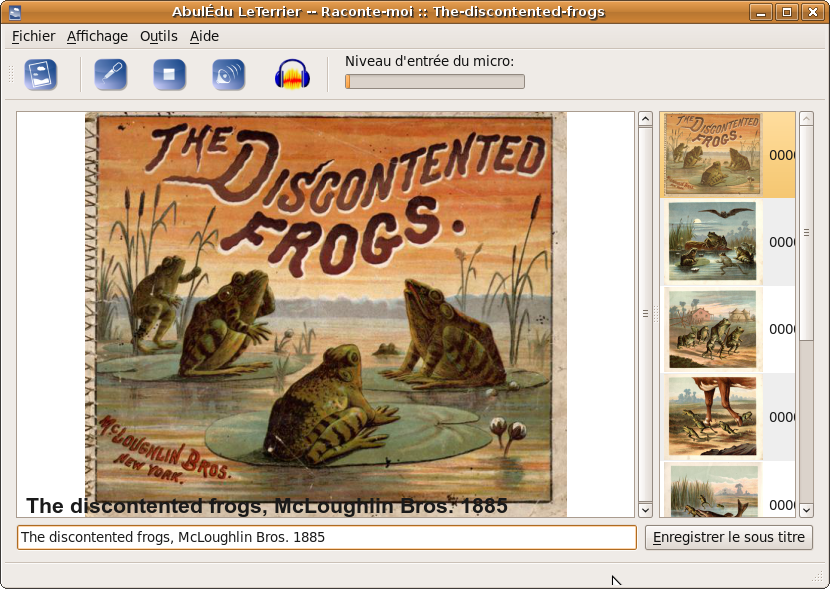Select the horse legs and frogs thumbnail
This screenshot has width=830, height=589.
(713, 417)
